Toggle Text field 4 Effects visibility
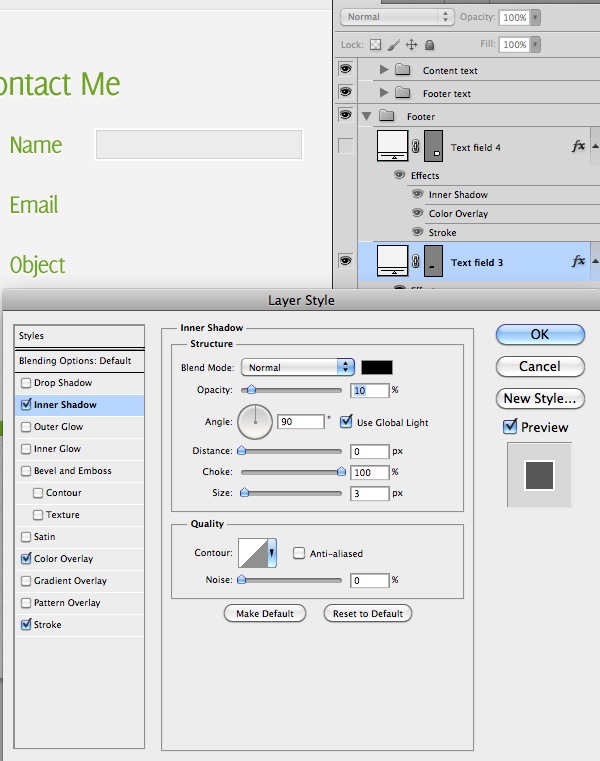600x761 pixels. pos(400,175)
